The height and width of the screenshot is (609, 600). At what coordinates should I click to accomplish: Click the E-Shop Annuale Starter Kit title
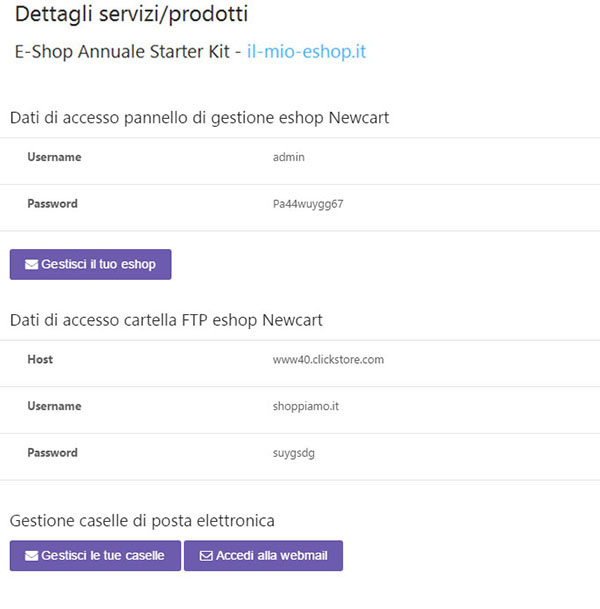[122, 52]
